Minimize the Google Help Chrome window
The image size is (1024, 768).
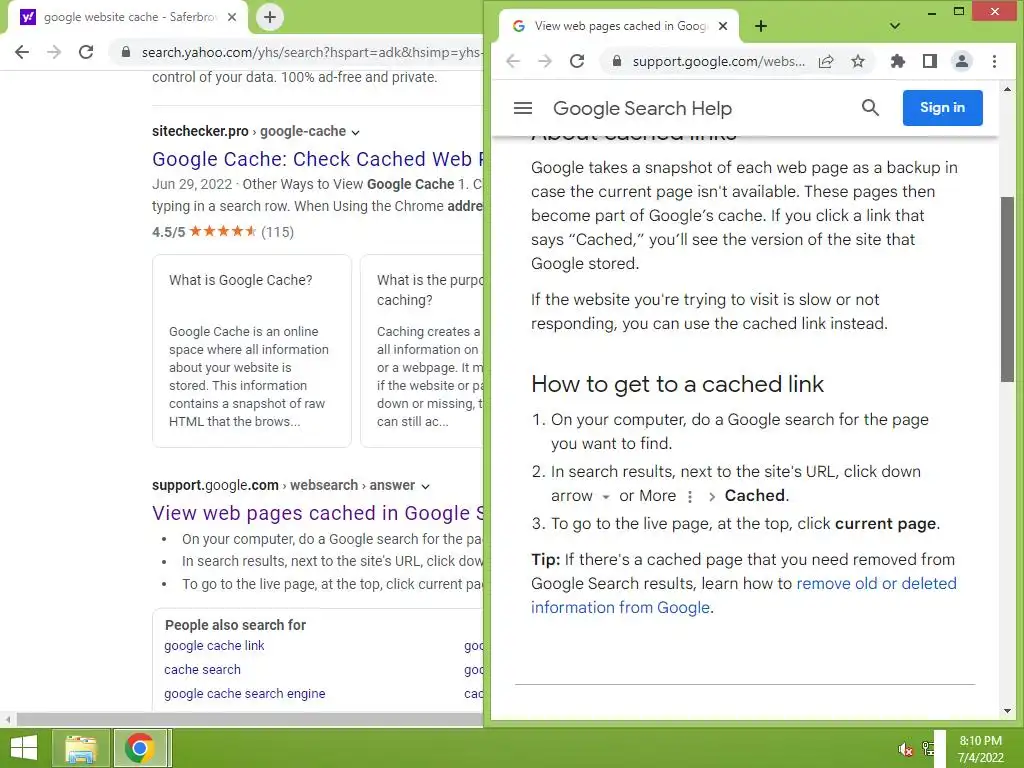coord(932,12)
